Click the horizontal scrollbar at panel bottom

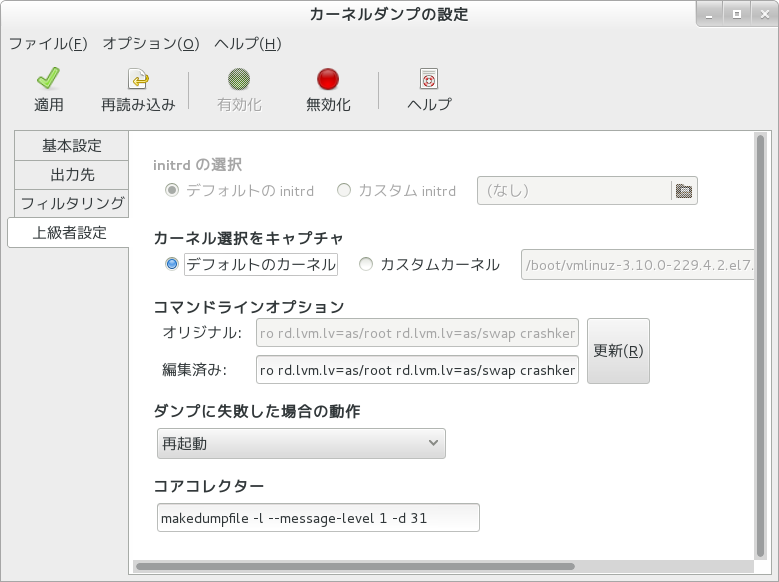tap(440, 566)
